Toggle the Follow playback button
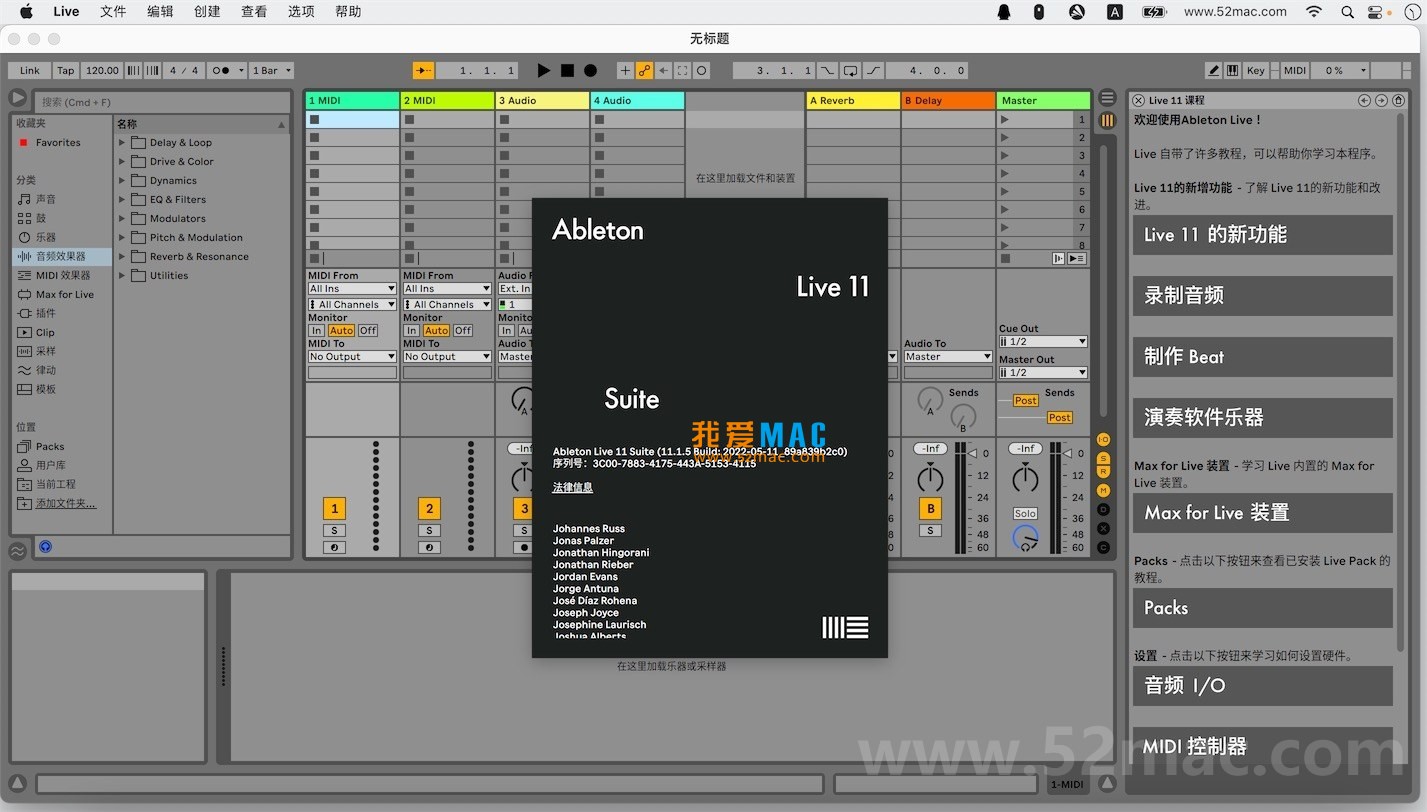The width and height of the screenshot is (1427, 812). (424, 71)
